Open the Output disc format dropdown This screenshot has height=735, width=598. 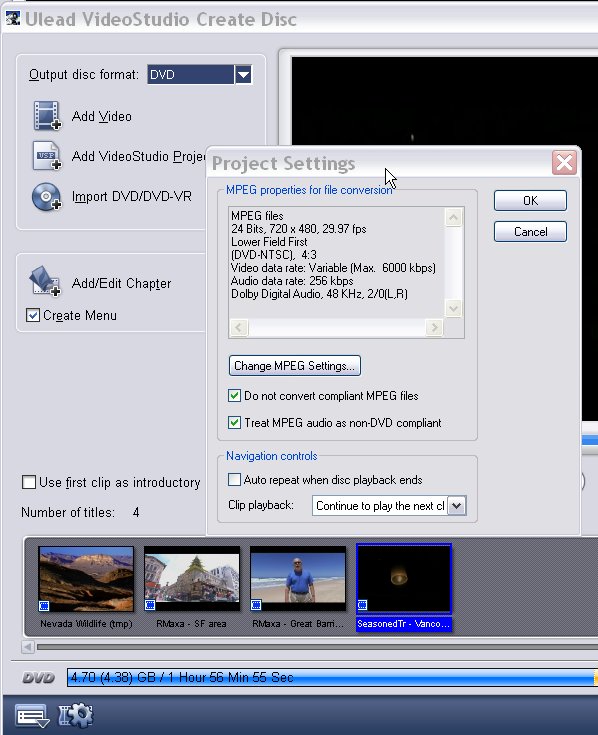(243, 75)
